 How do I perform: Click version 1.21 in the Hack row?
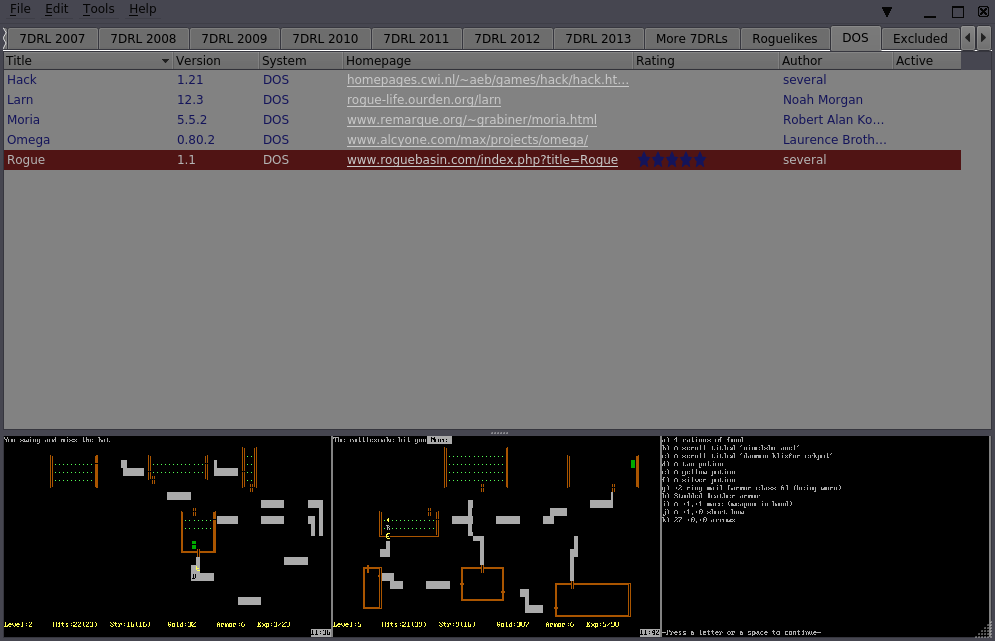click(x=190, y=80)
